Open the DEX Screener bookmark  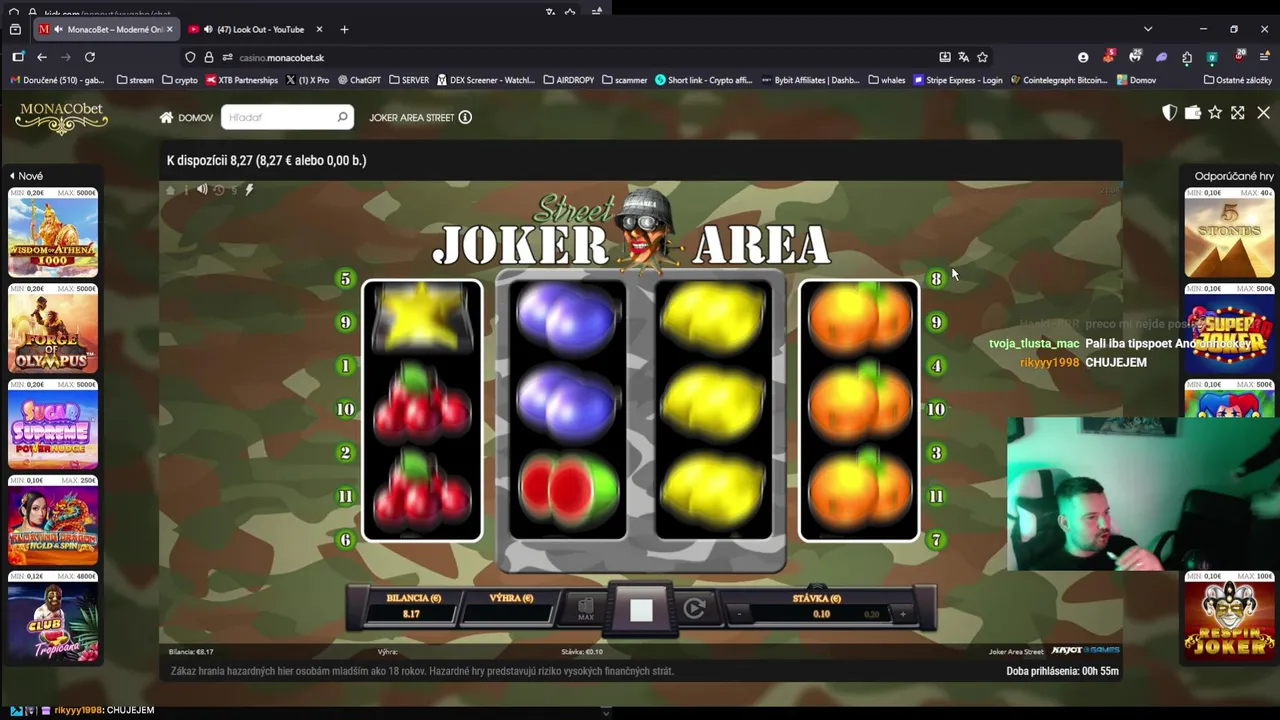pyautogui.click(x=486, y=80)
